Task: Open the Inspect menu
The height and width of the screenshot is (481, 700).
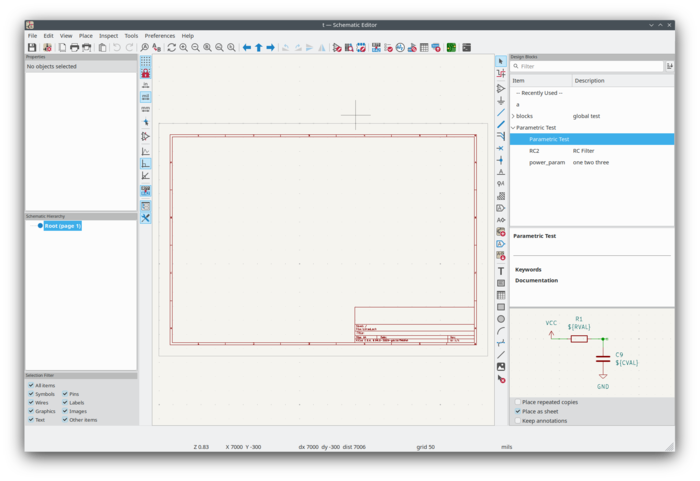Action: pyautogui.click(x=108, y=35)
